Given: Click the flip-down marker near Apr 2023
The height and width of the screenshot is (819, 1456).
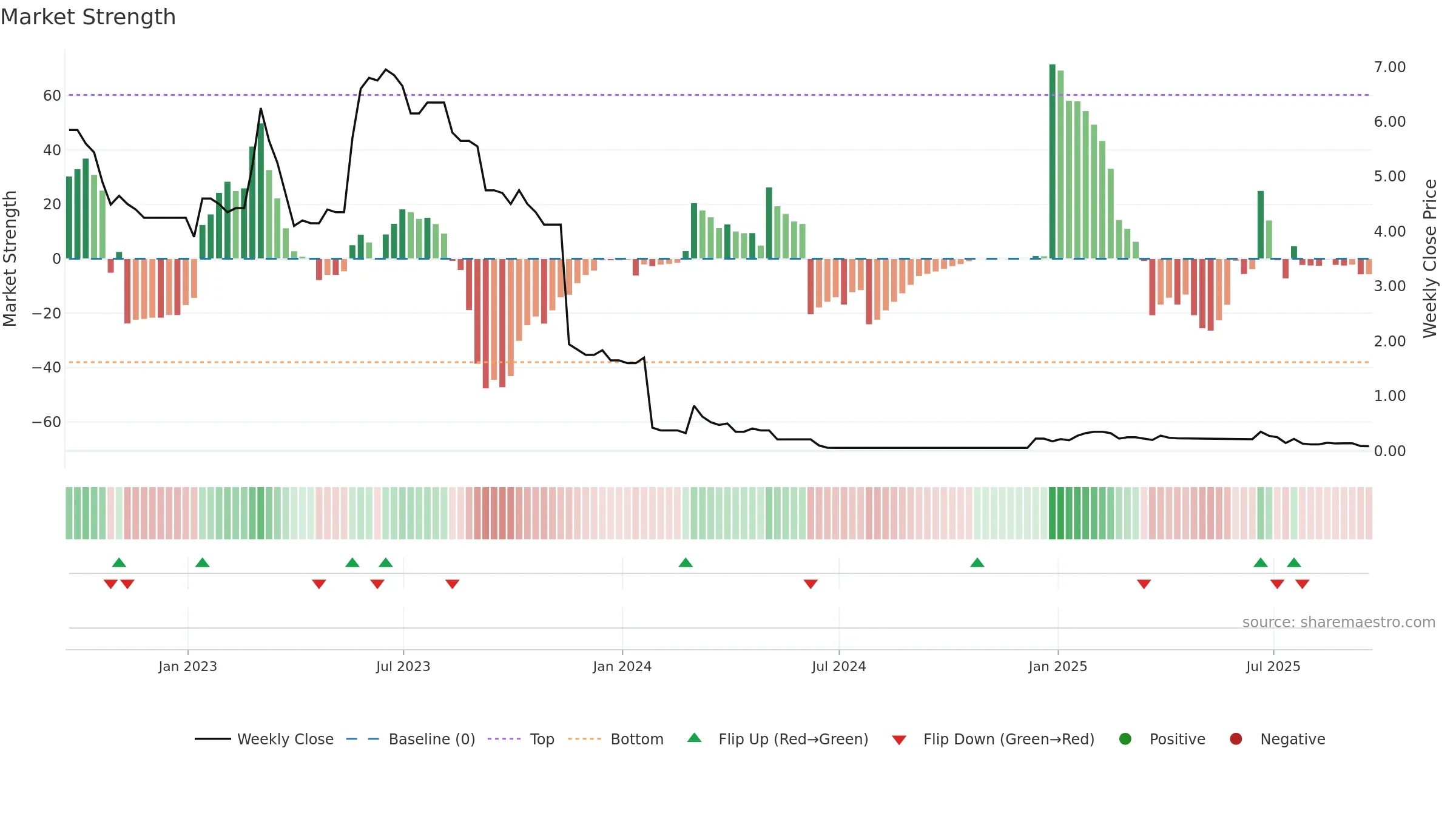Looking at the screenshot, I should [x=319, y=584].
